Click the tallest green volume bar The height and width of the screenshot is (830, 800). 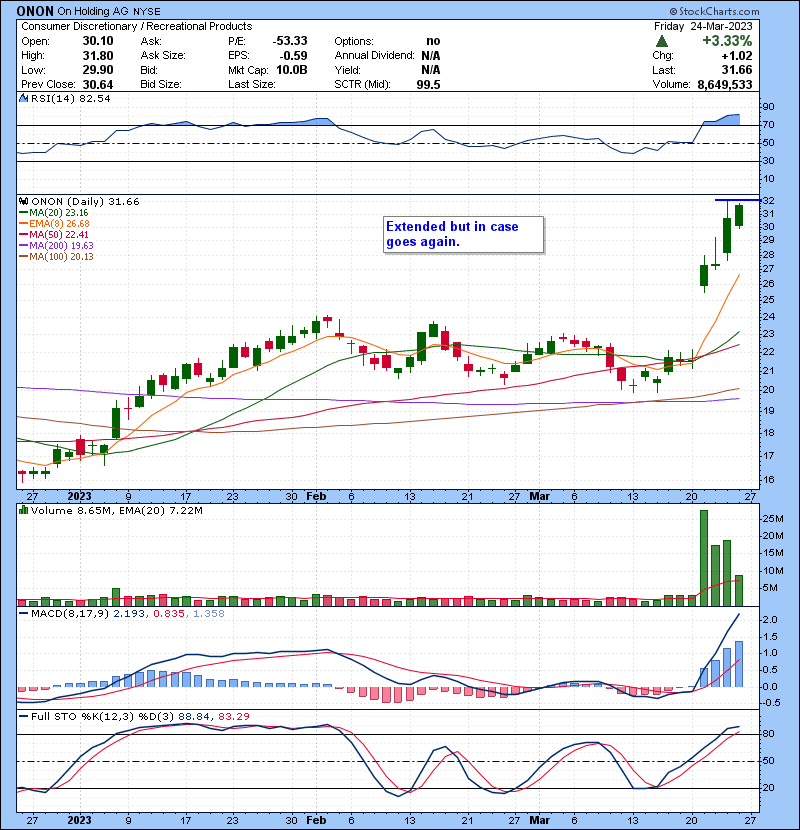tap(704, 558)
